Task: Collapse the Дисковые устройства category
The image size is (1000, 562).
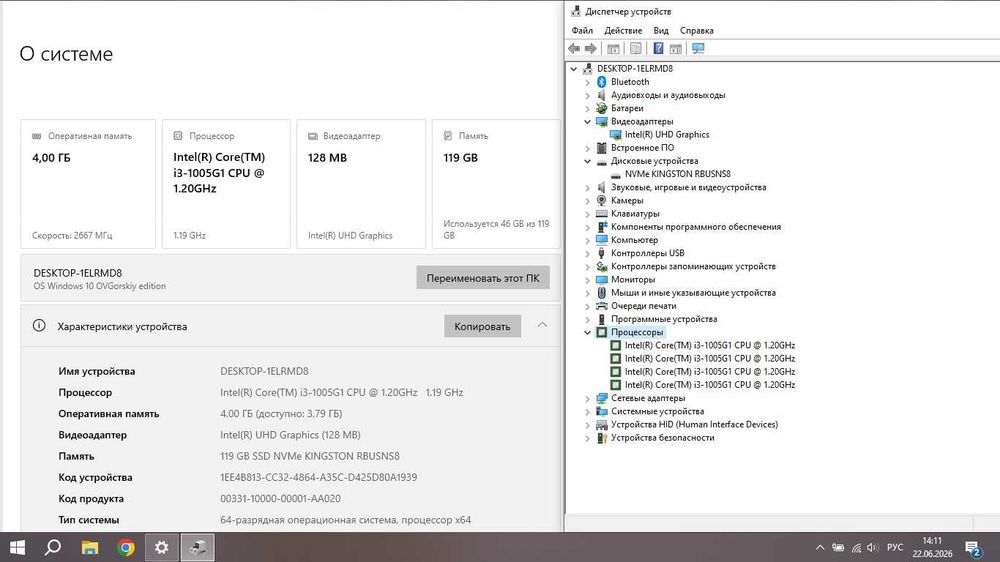Action: (587, 161)
